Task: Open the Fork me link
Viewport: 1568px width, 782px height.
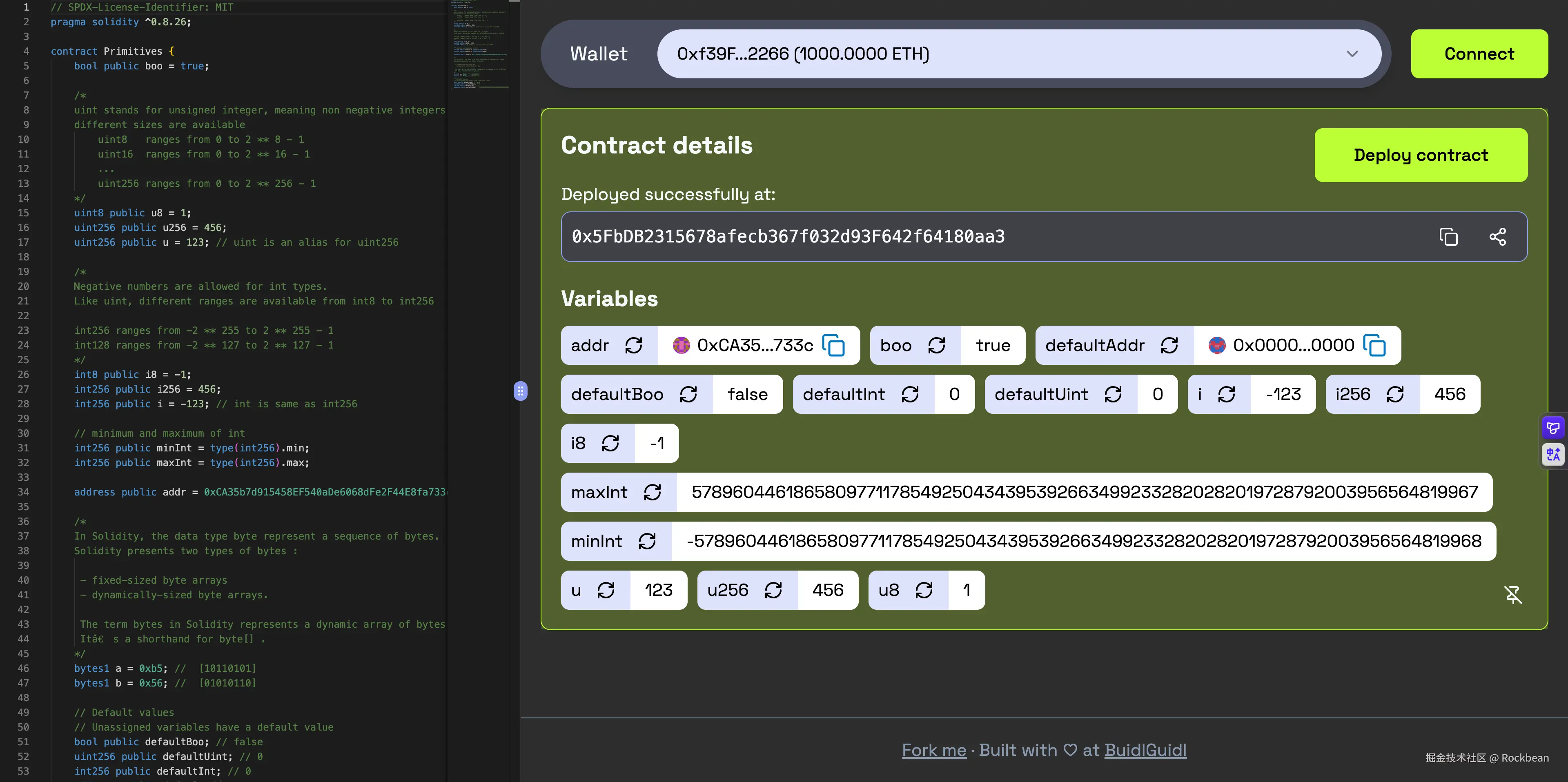Action: pyautogui.click(x=934, y=750)
